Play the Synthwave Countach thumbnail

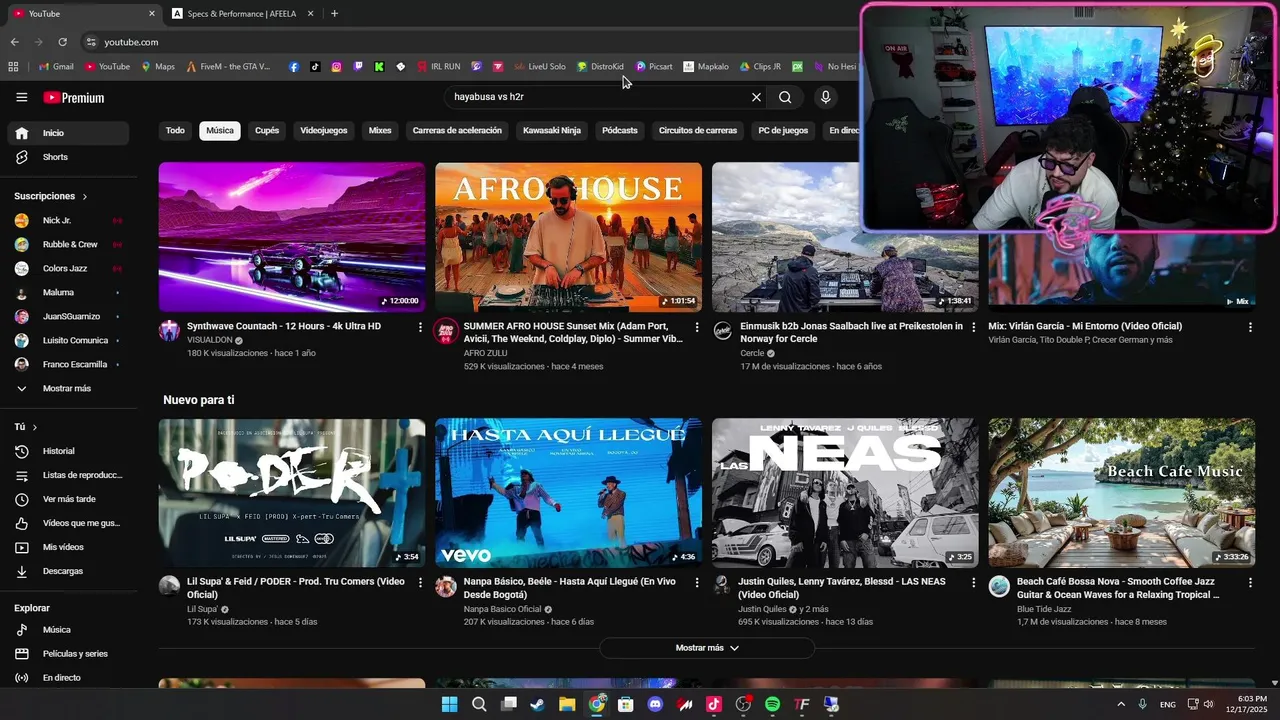[x=292, y=237]
